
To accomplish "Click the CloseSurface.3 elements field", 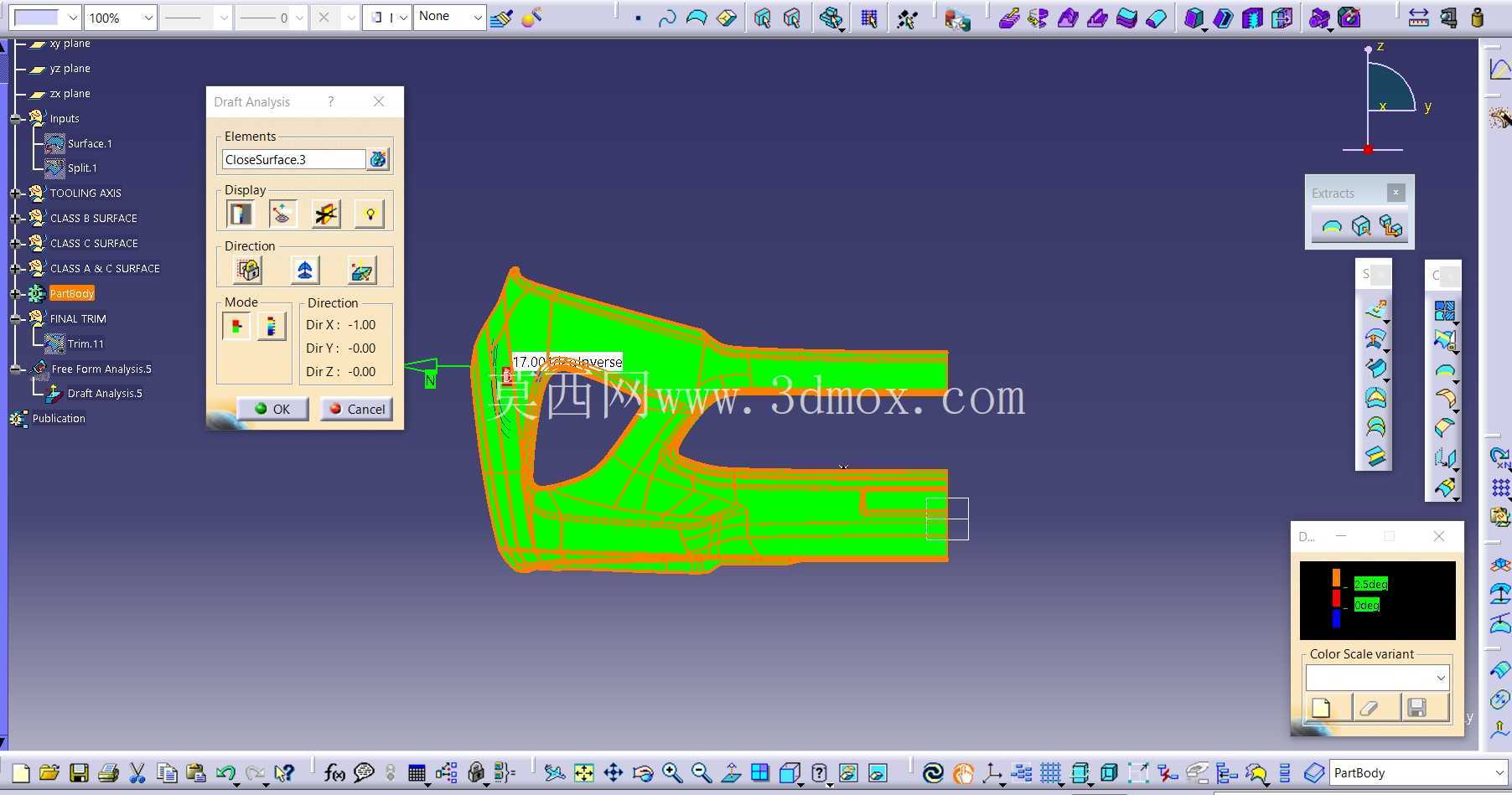I will pyautogui.click(x=293, y=159).
